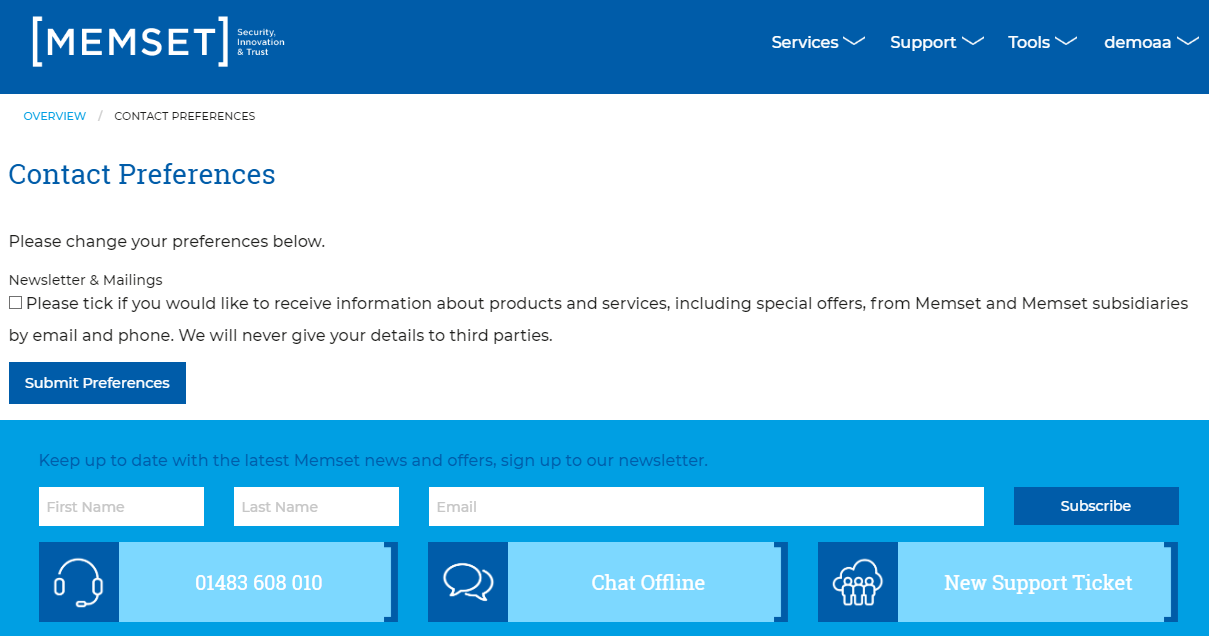Click the Newsletter & Mailings label
Viewport: 1209px width, 636px height.
[x=85, y=280]
